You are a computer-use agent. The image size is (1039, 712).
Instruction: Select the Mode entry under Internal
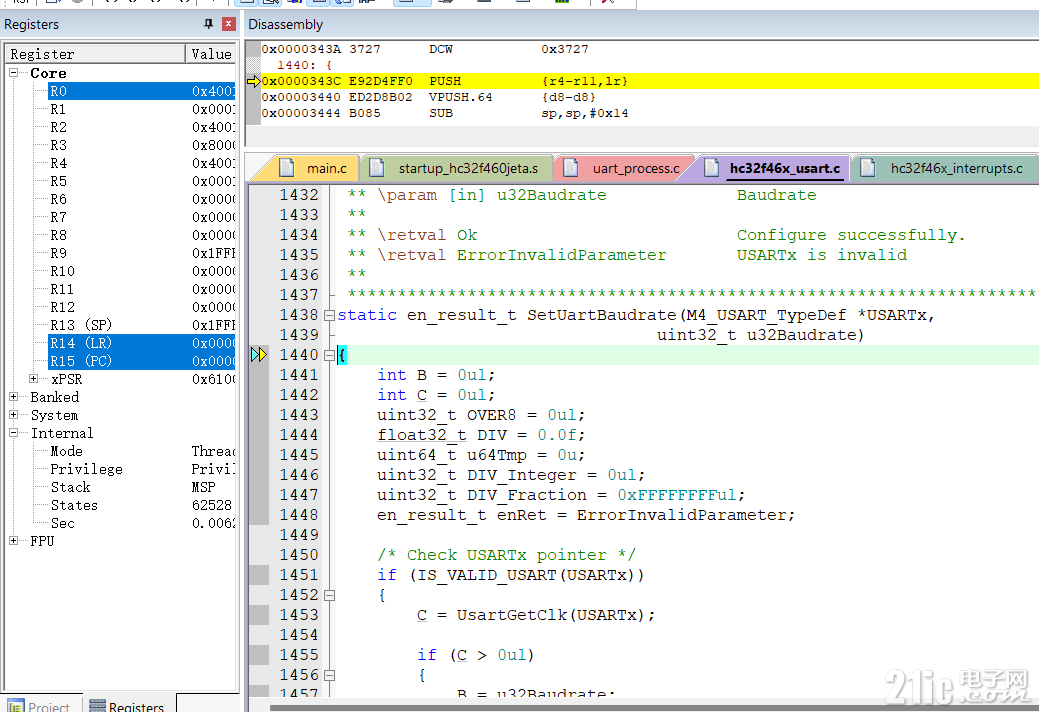click(142, 451)
